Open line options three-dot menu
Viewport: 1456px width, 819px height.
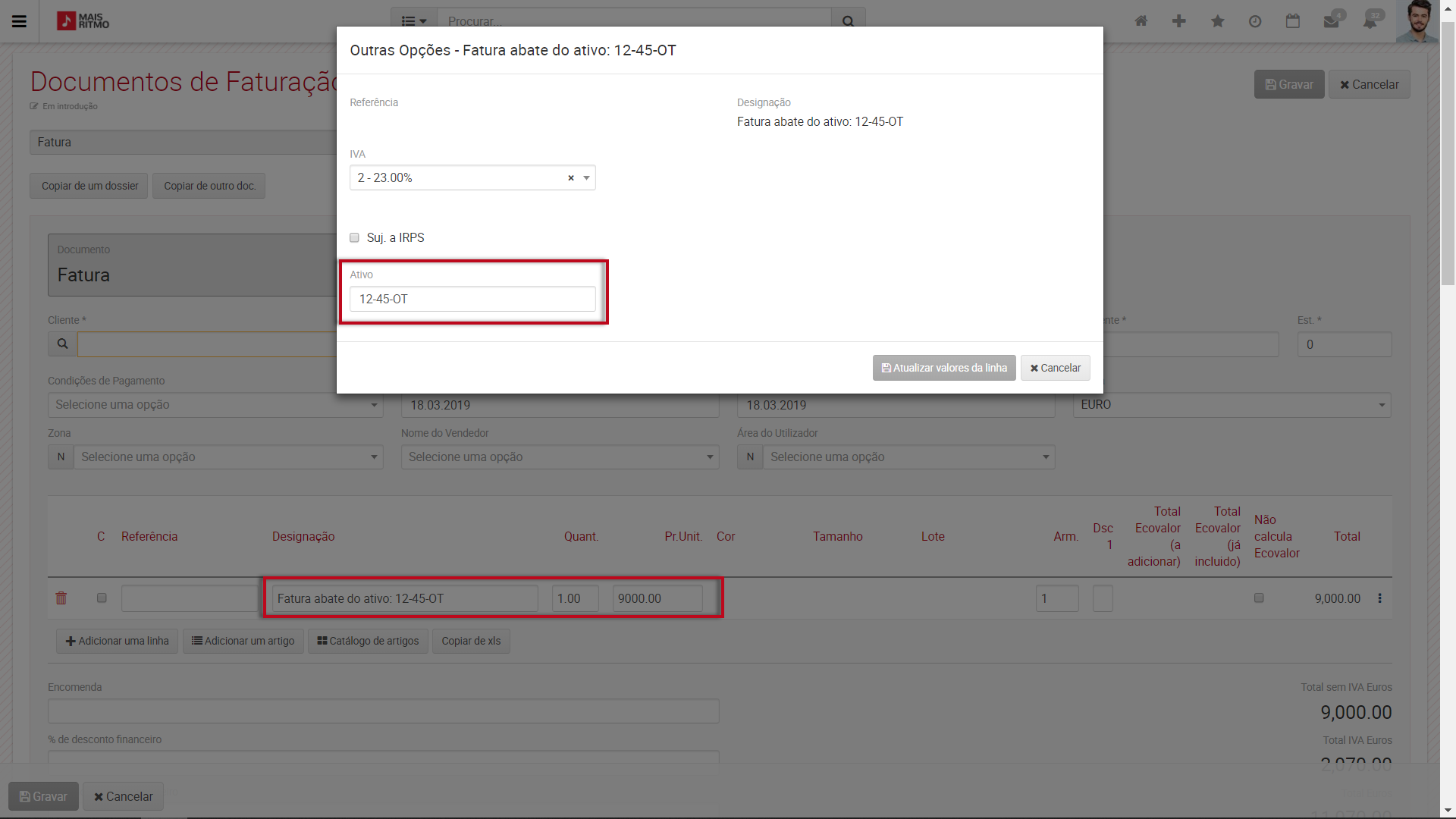point(1379,598)
